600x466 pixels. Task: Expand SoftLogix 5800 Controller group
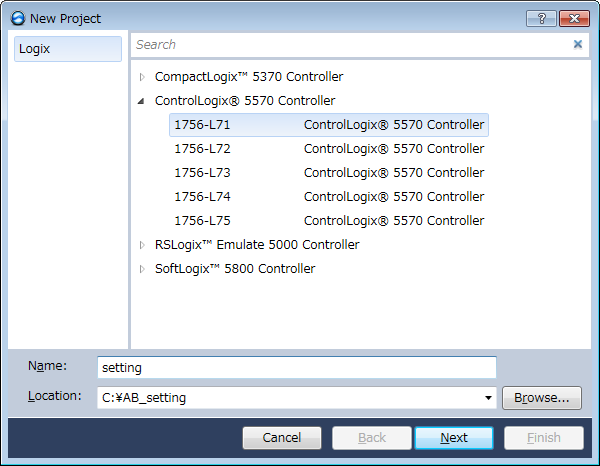[x=142, y=269]
